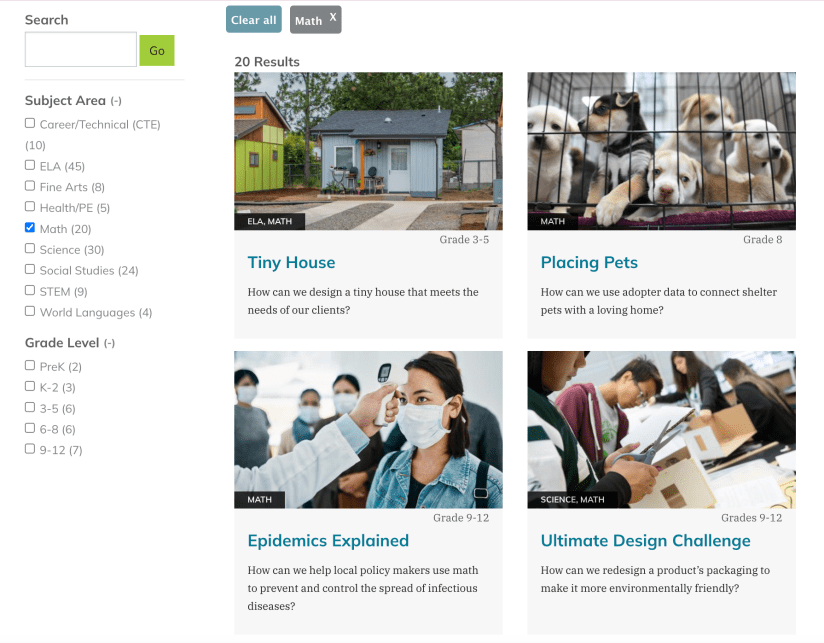This screenshot has height=643, width=824.
Task: Open the Epidemics Explained project
Action: [x=328, y=541]
